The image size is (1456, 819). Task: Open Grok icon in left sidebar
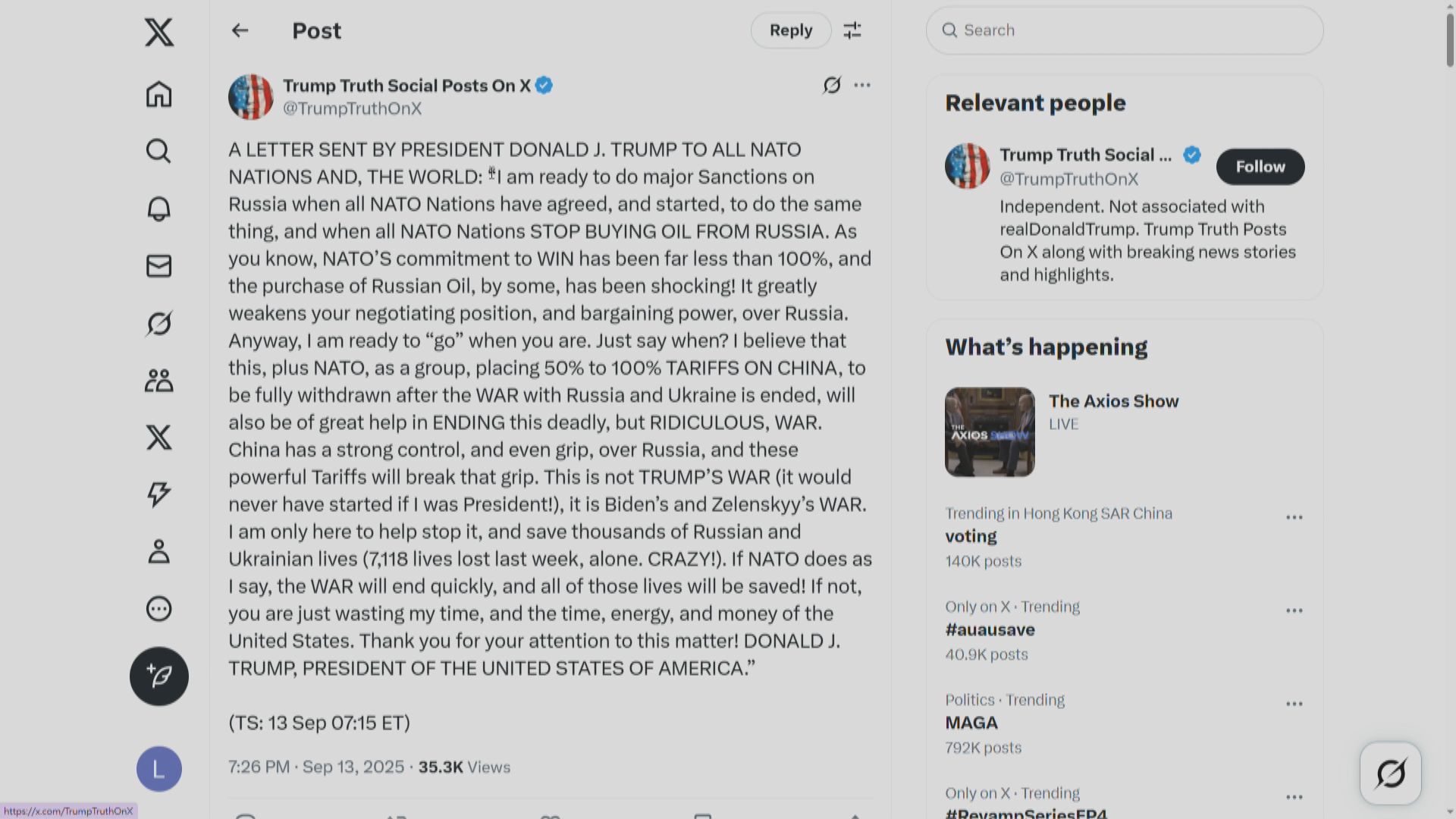[158, 324]
